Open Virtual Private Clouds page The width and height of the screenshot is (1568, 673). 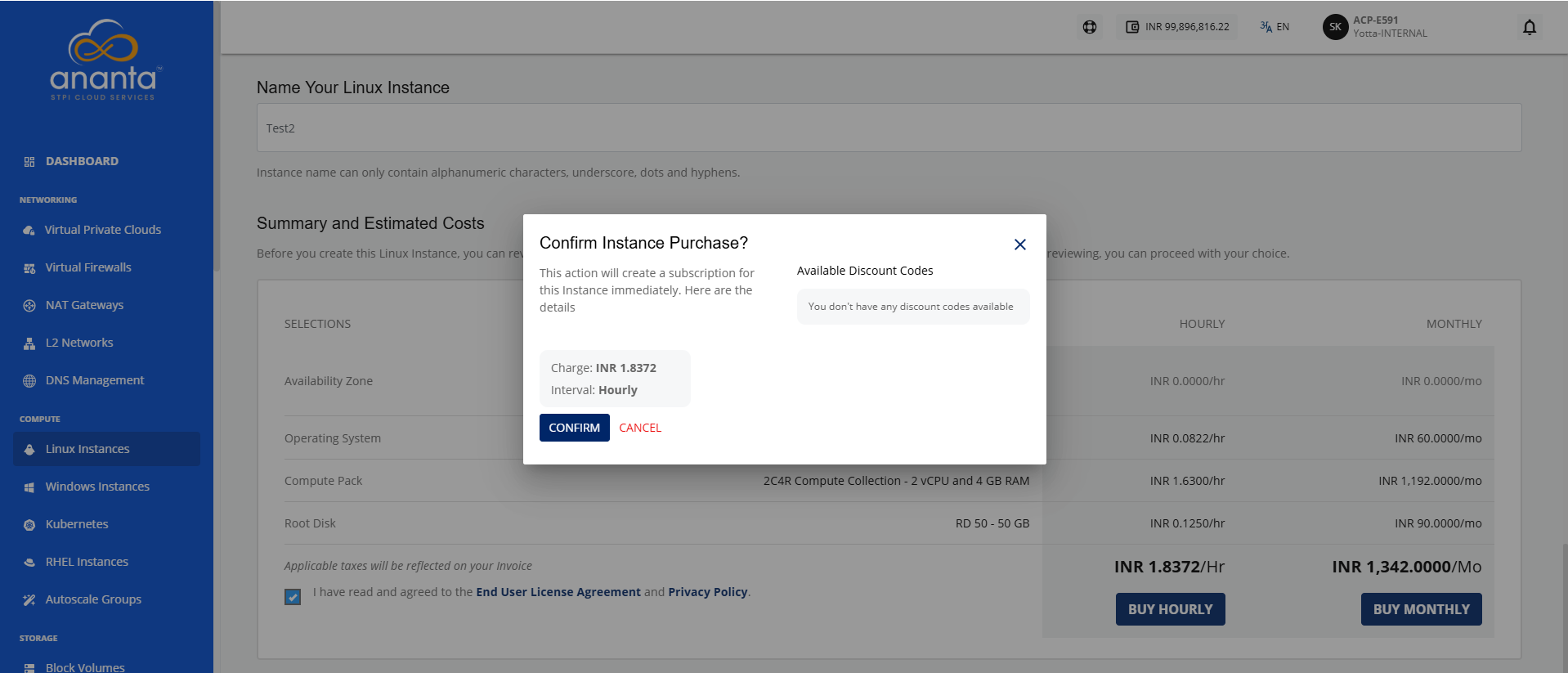(x=103, y=230)
